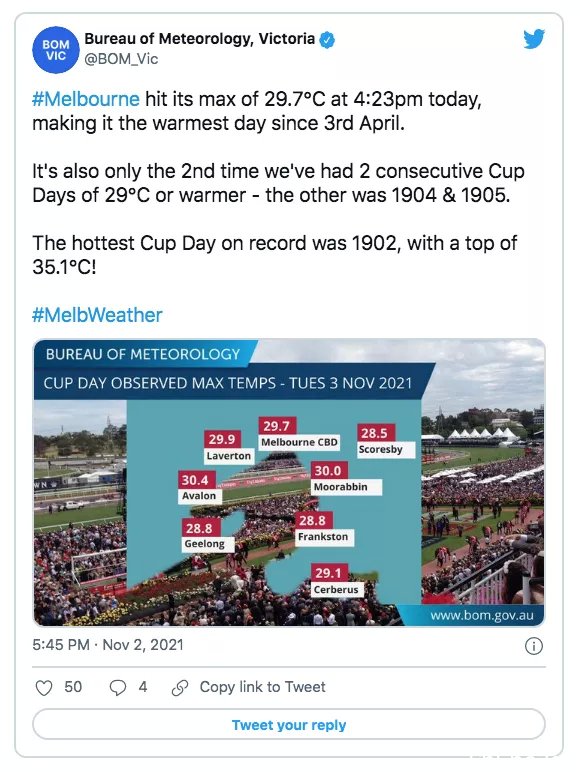Open Bureau of Meteorology, Victoria profile name

(199, 38)
